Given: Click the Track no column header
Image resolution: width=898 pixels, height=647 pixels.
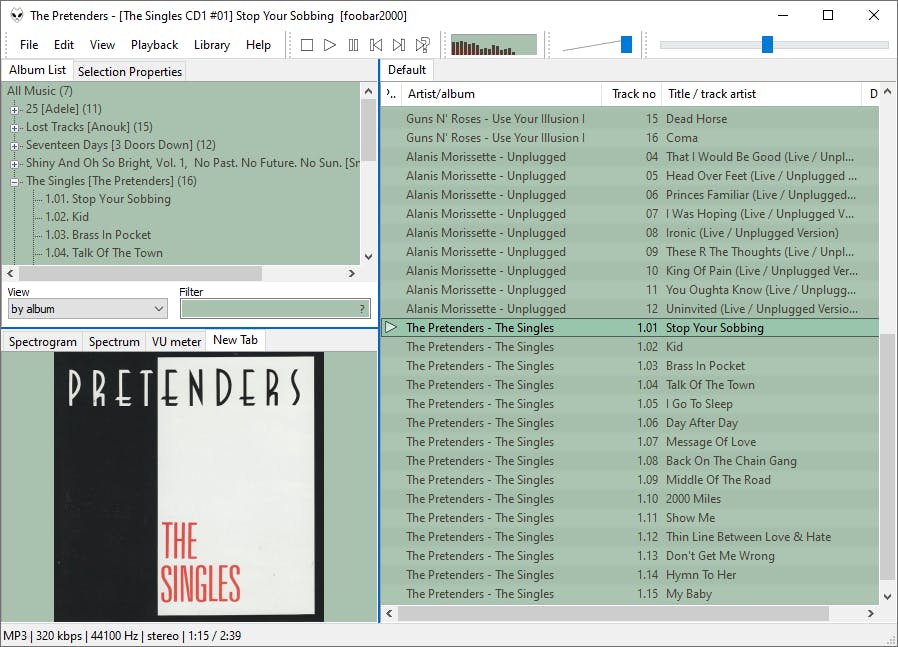Looking at the screenshot, I should (632, 94).
